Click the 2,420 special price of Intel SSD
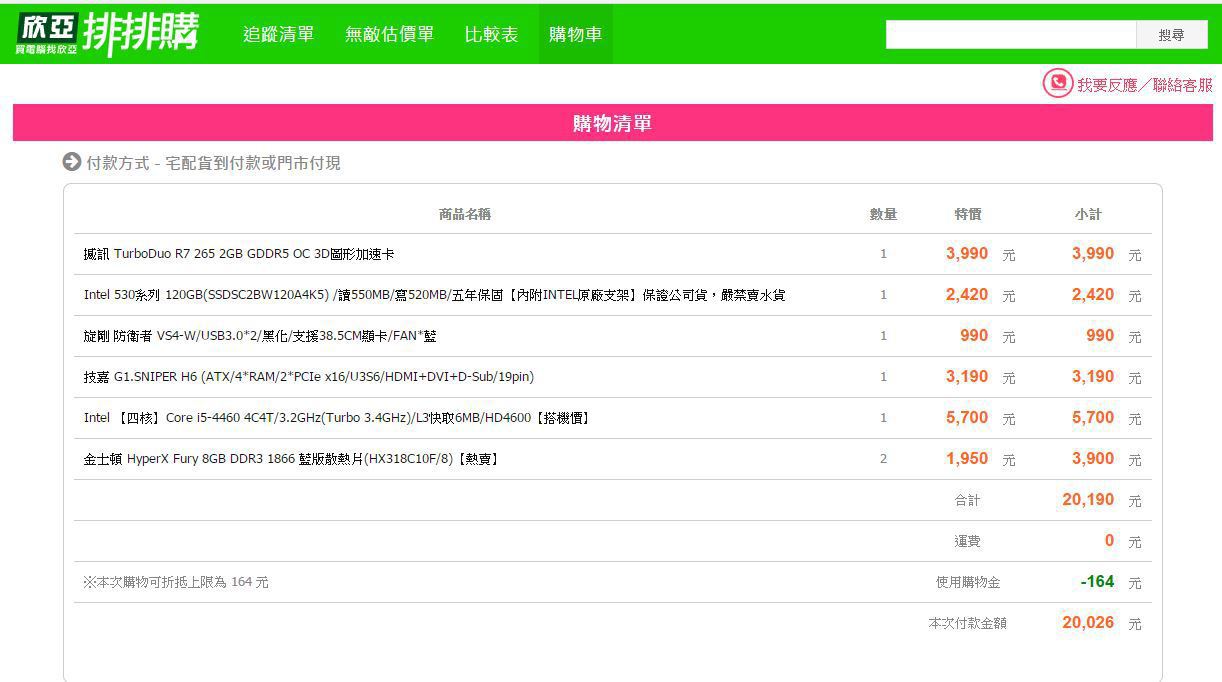 (x=967, y=295)
